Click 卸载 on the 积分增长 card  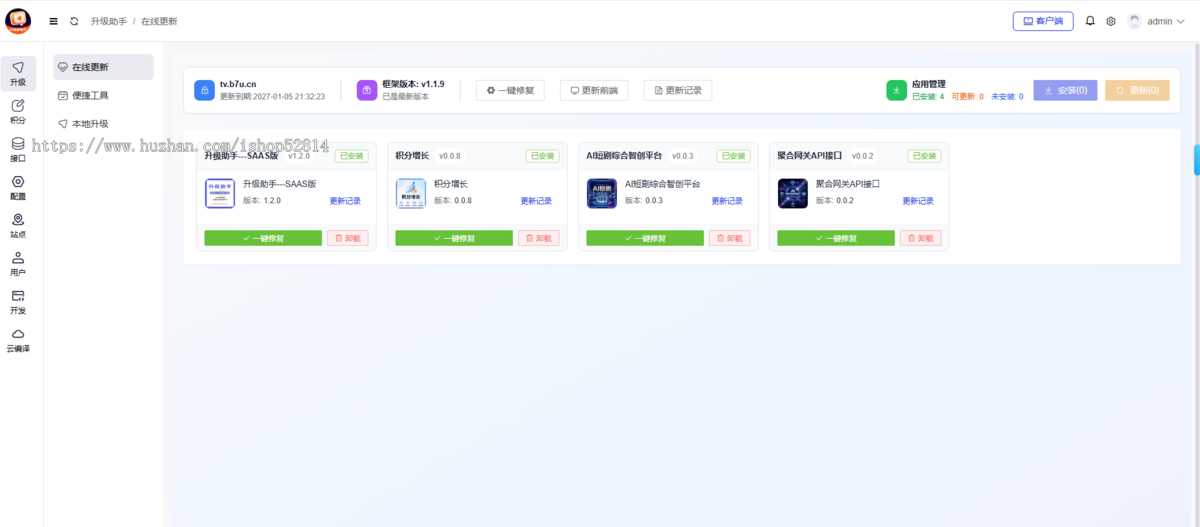(x=538, y=238)
